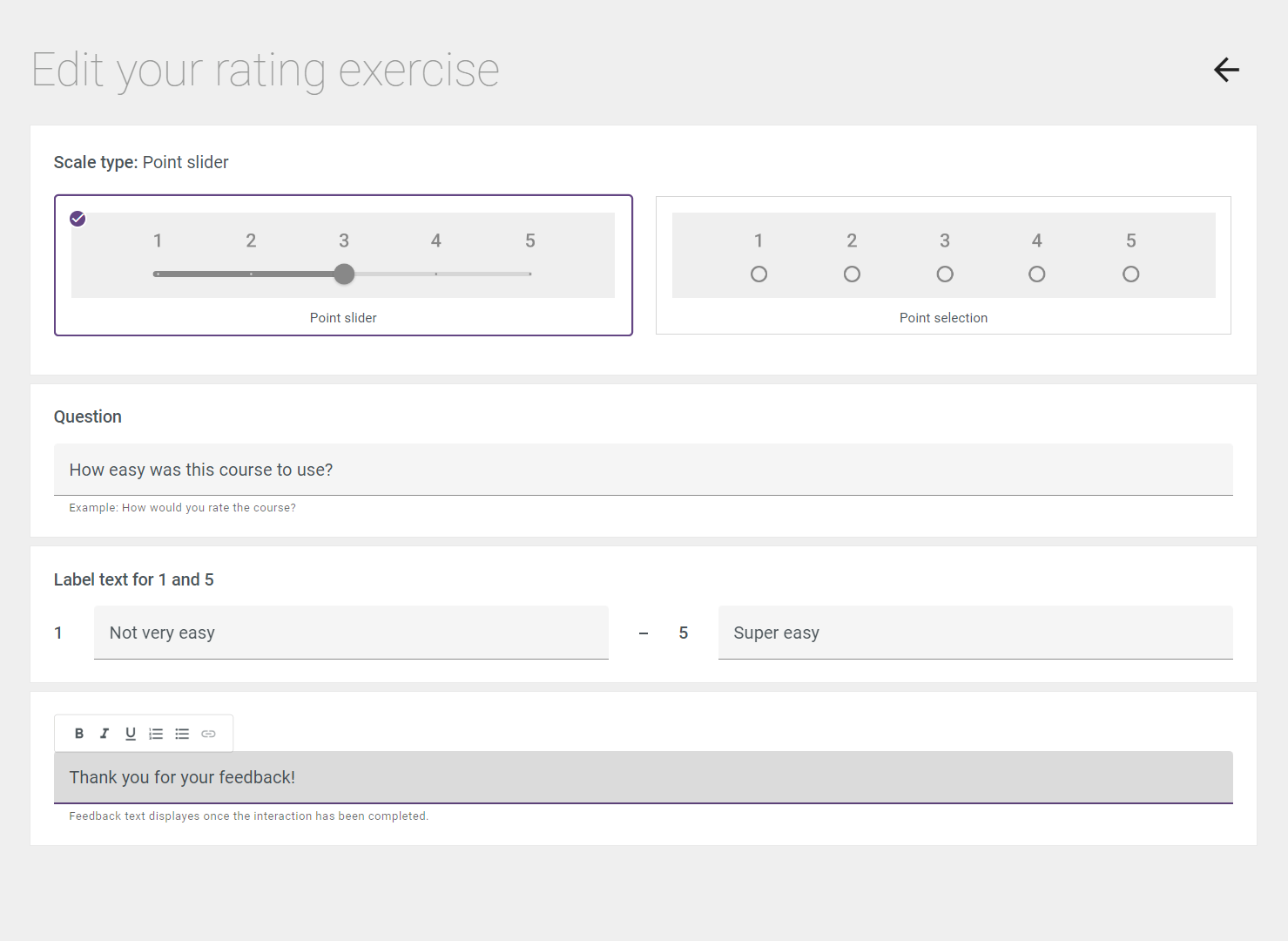Viewport: 1288px width, 941px height.
Task: Click the 'Label text for 1 and 5' heading
Action: (134, 579)
